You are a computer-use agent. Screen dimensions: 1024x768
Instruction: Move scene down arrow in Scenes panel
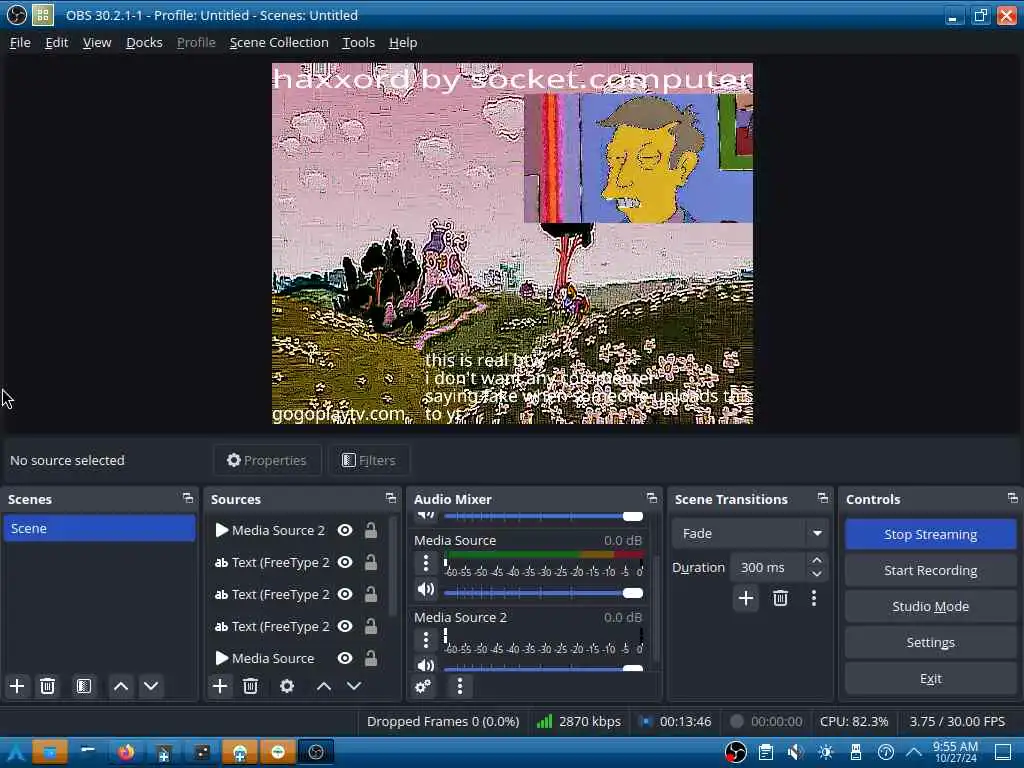[151, 686]
